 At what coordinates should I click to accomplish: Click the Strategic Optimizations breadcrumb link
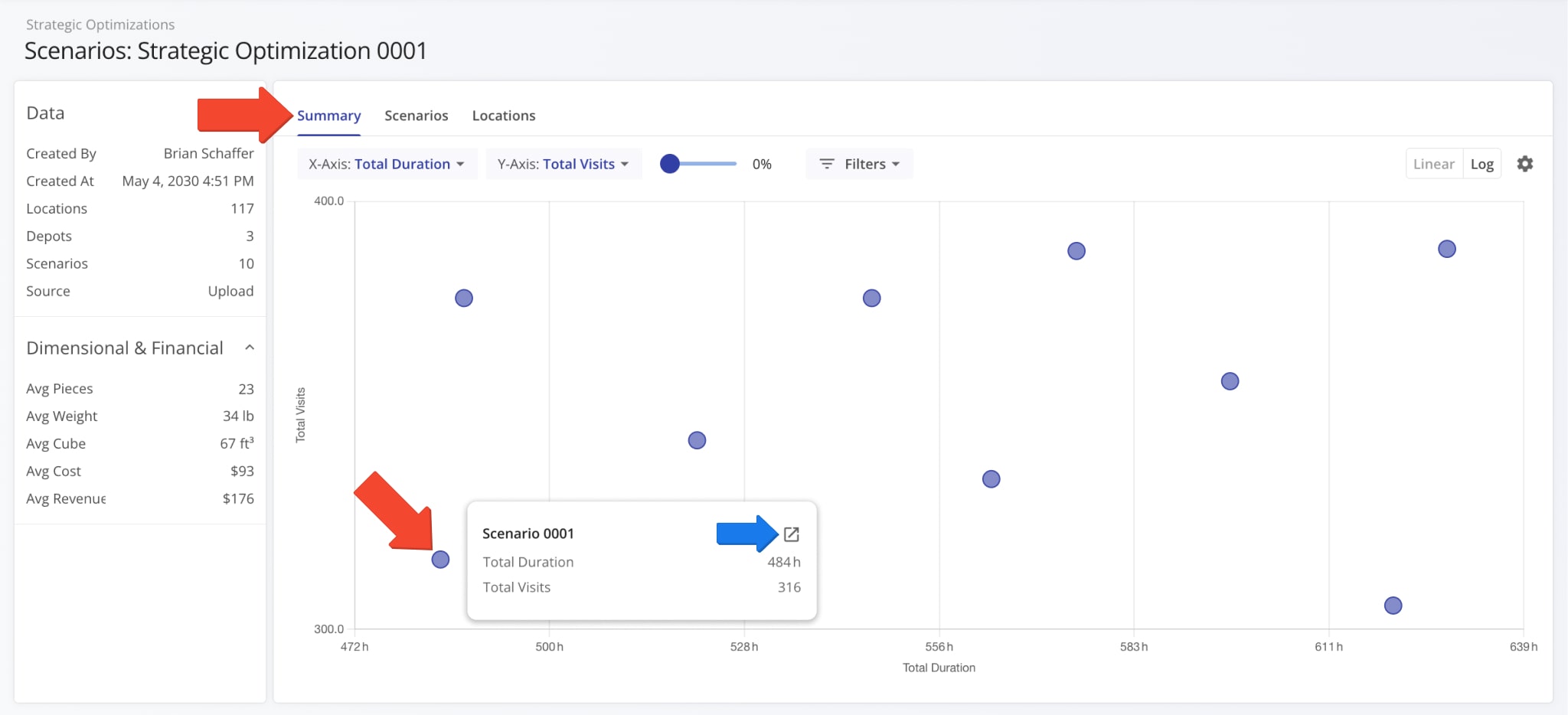click(x=100, y=24)
